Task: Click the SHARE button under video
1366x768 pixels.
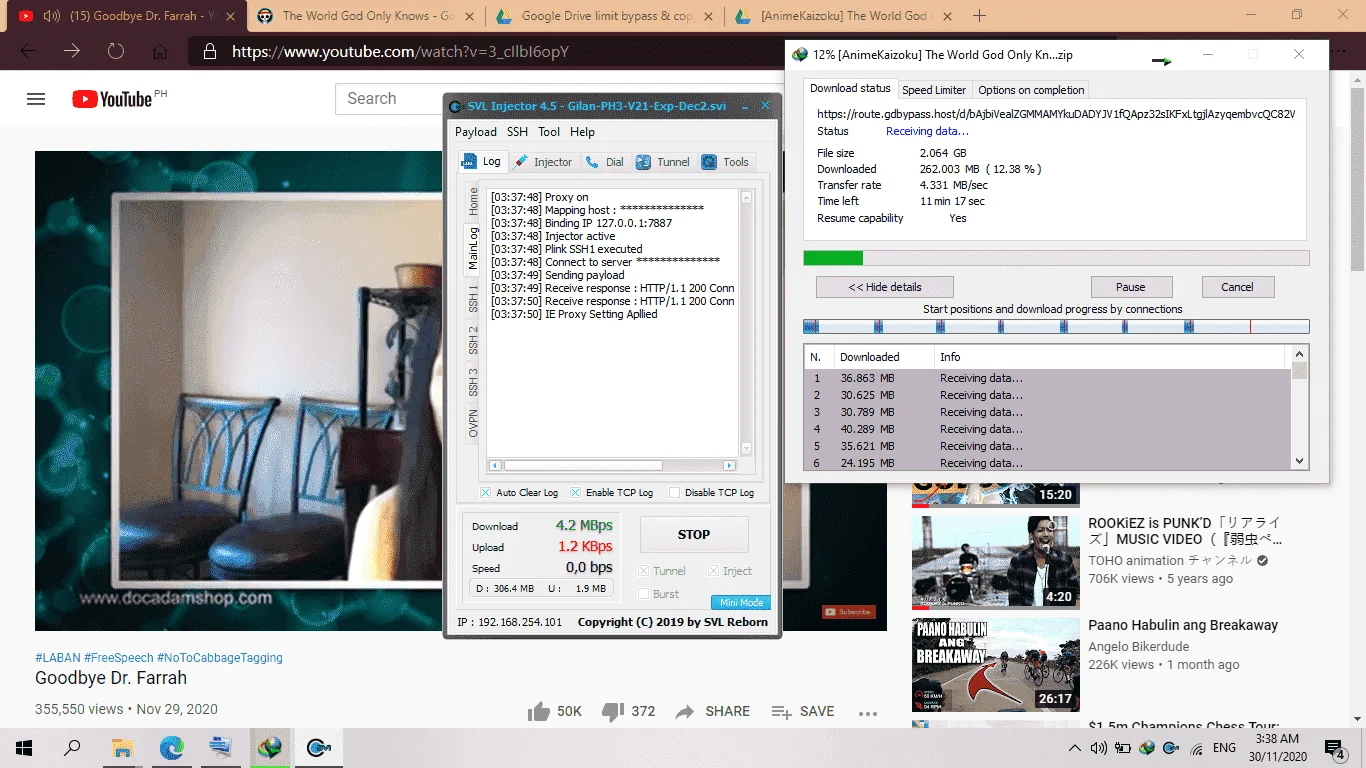Action: [712, 711]
